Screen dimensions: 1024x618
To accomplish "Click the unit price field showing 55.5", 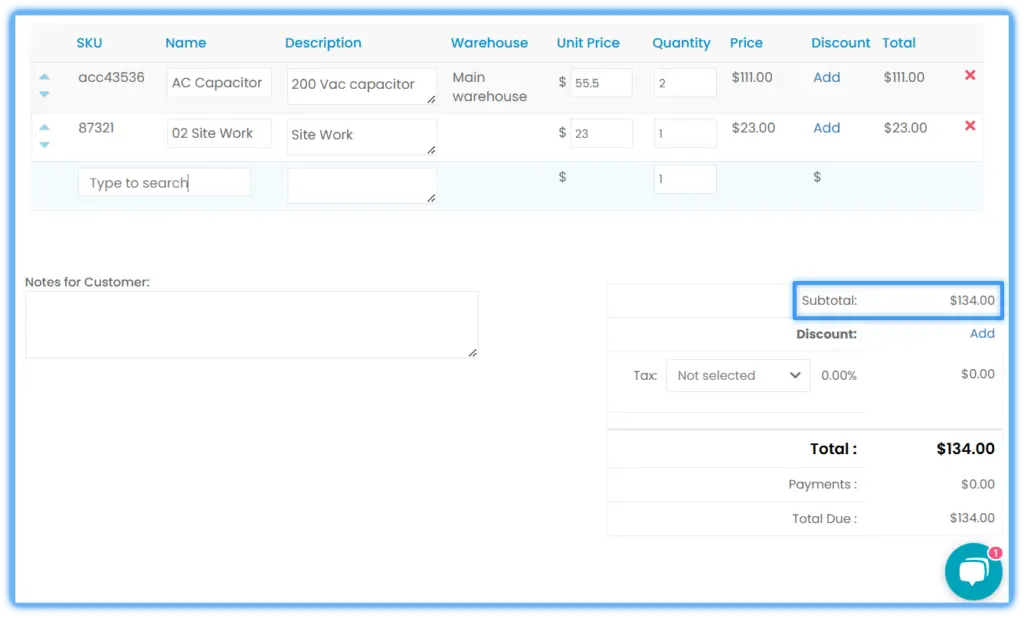I will tap(601, 83).
